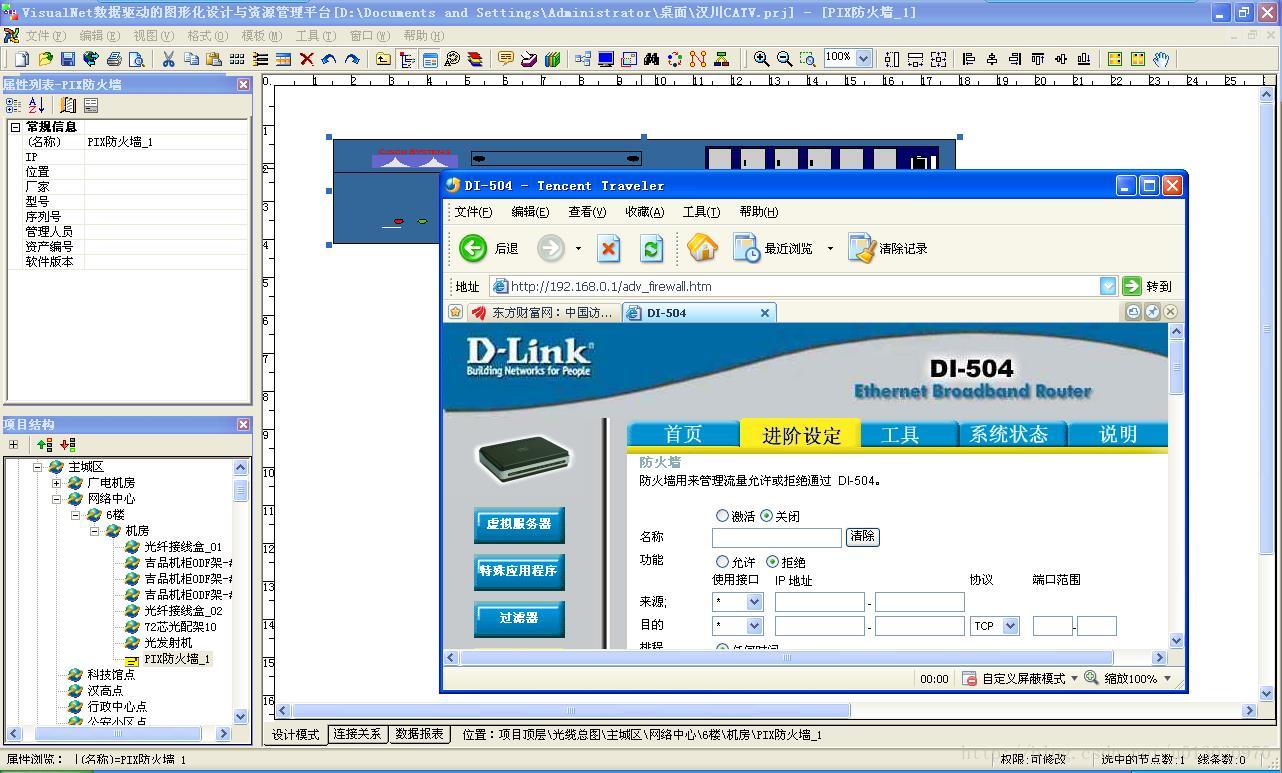Close the 项目结构 panel
The image size is (1282, 773).
[x=243, y=425]
